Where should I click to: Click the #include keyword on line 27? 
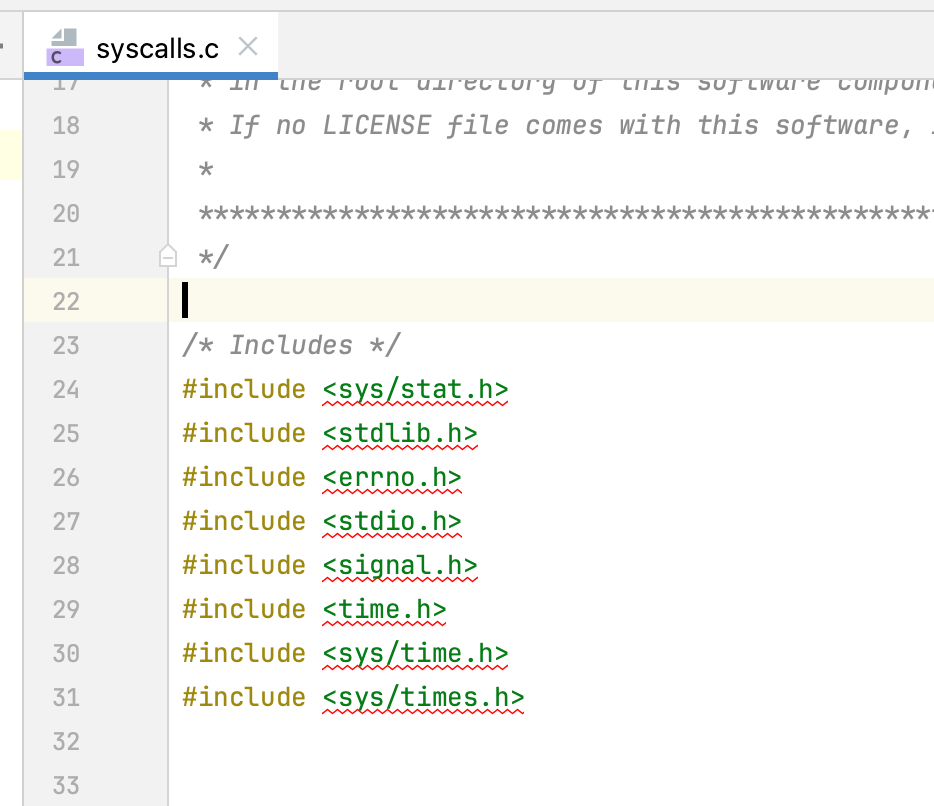click(244, 521)
